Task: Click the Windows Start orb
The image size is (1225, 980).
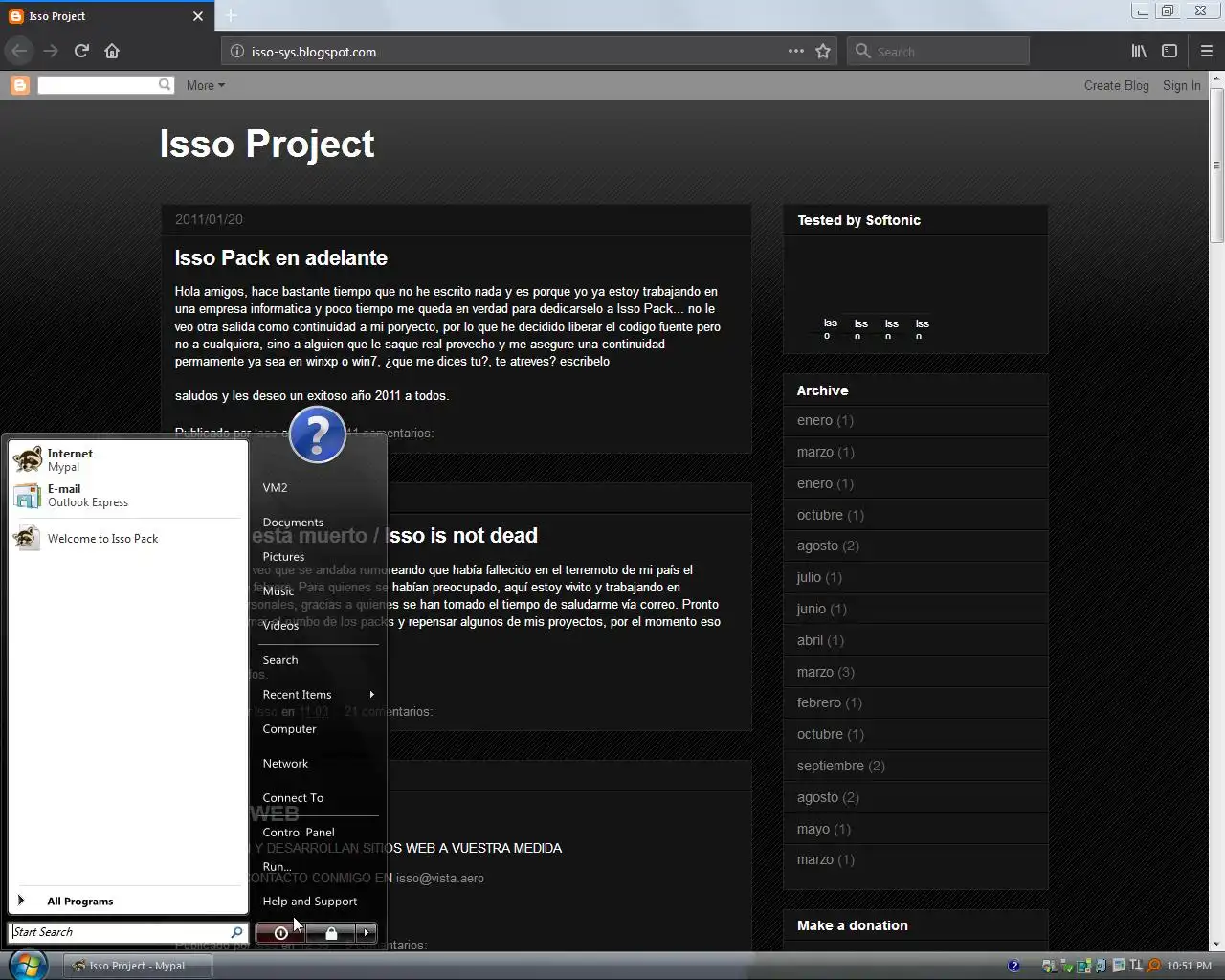Action: point(26,965)
